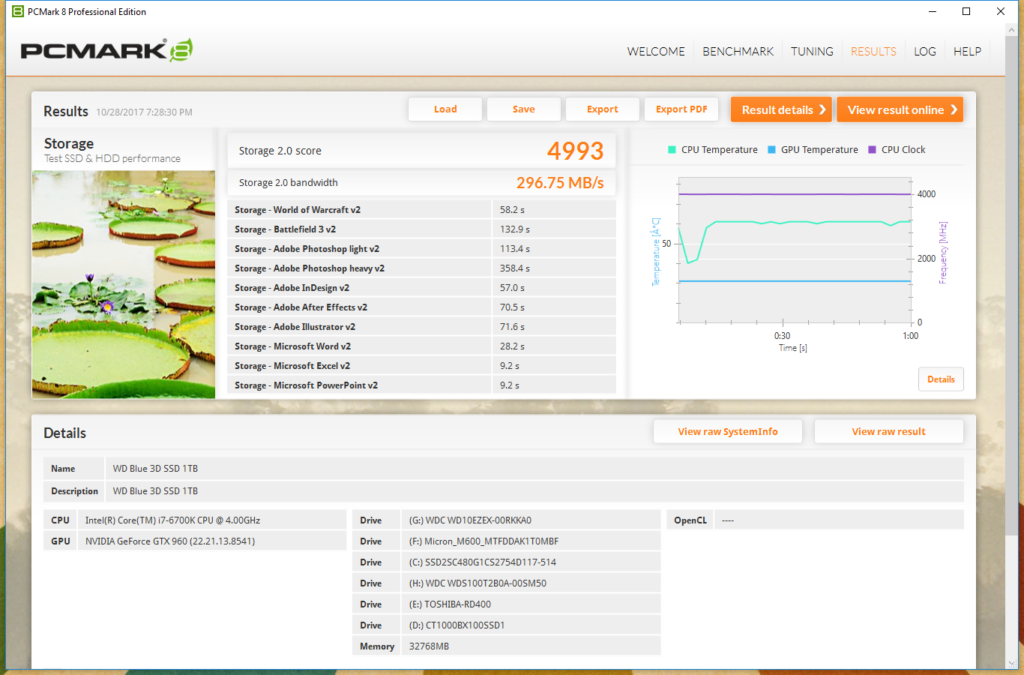Screen dimensions: 1024x675
Task: Click the Load button
Action: (x=445, y=109)
